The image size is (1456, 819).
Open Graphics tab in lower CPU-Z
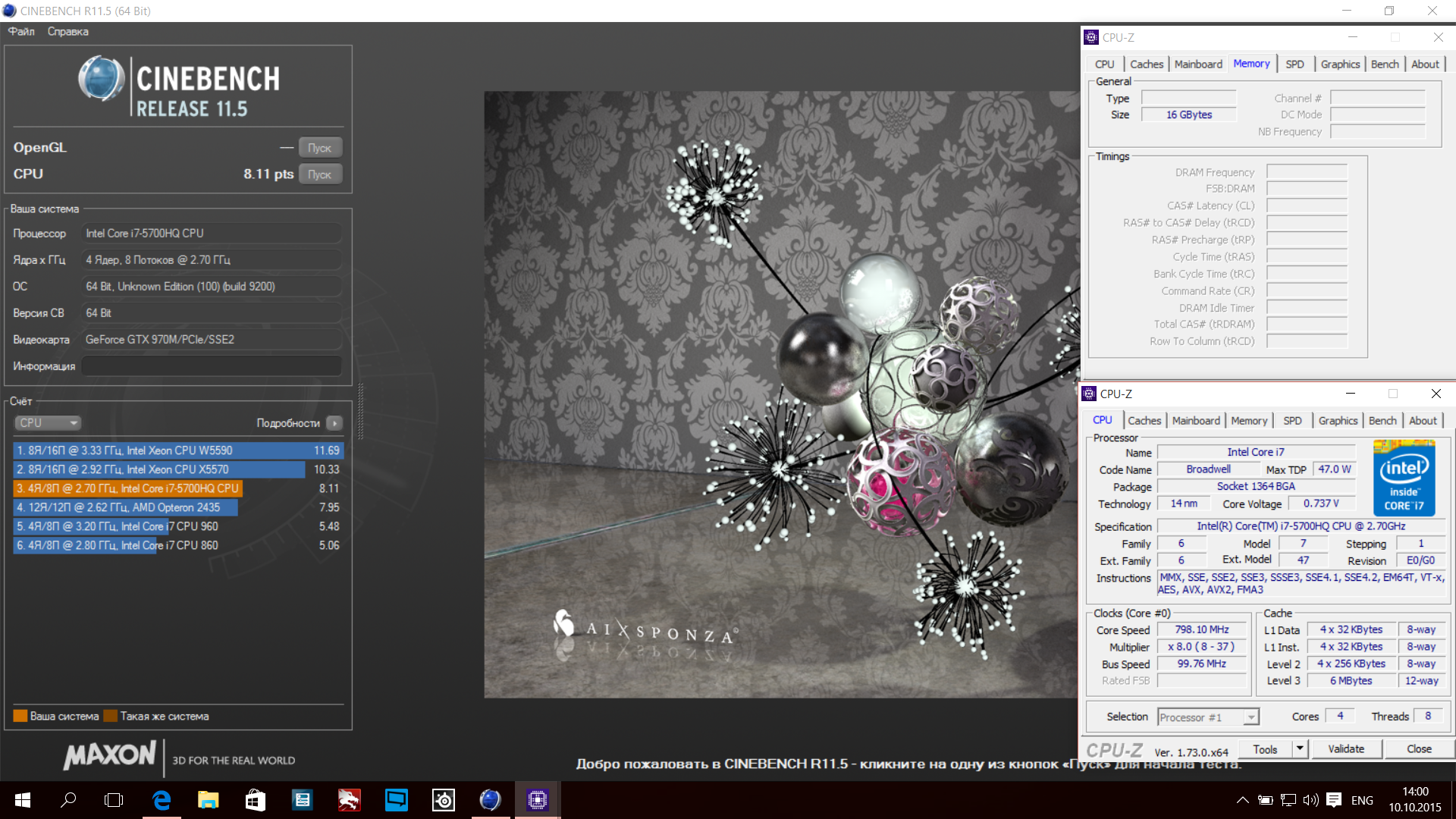click(1338, 421)
